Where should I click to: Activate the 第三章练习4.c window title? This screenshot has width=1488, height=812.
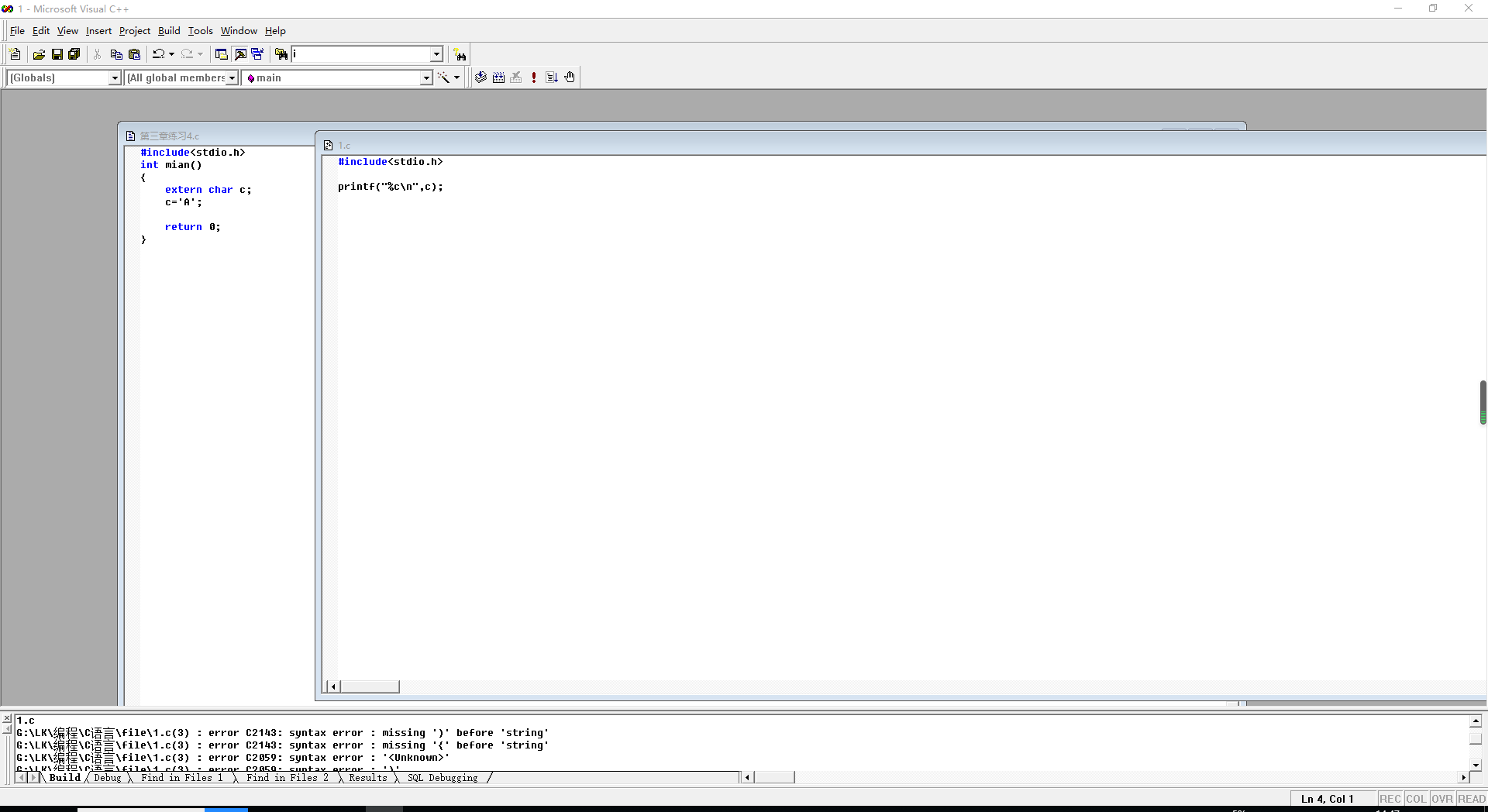click(170, 136)
